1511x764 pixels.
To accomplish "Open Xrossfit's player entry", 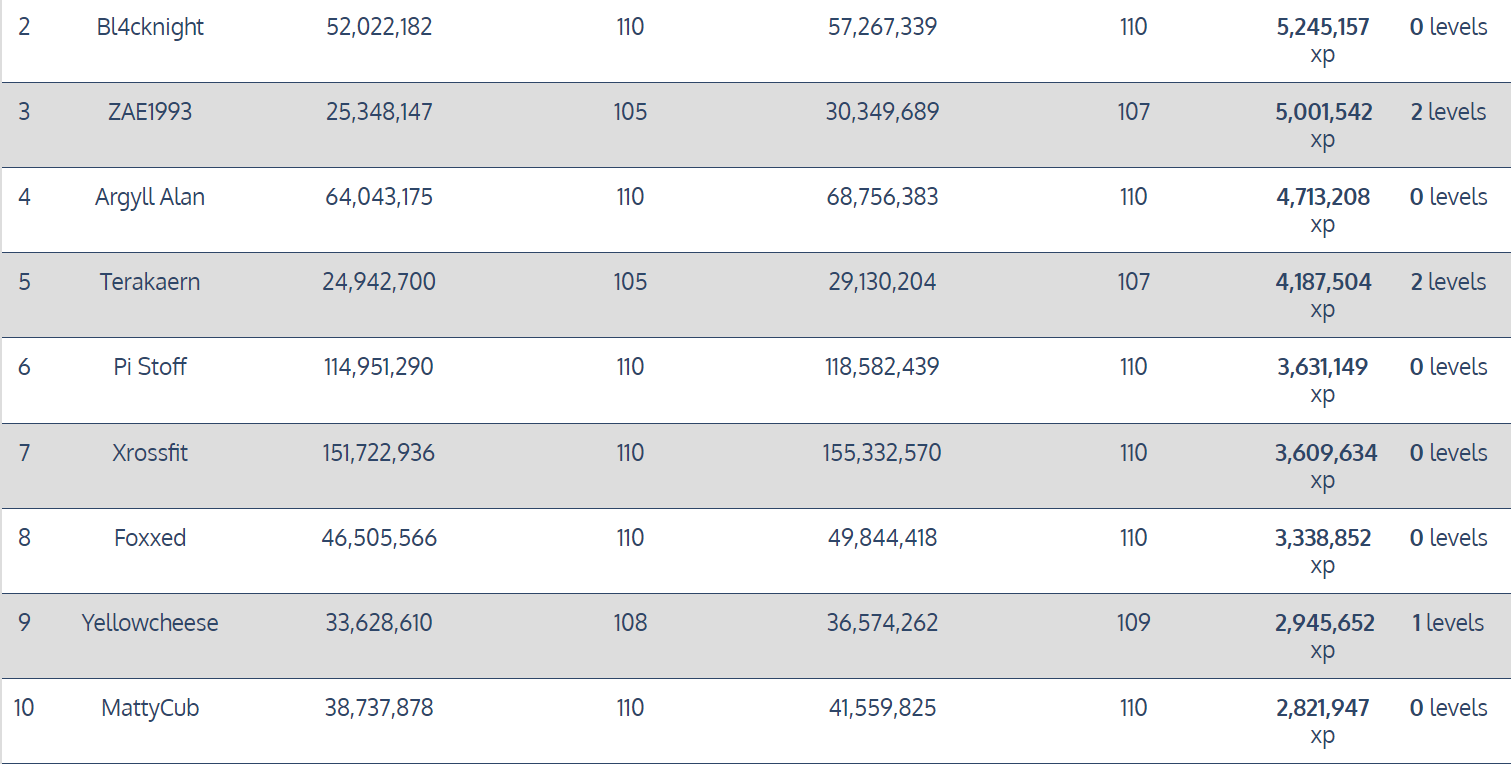I will pos(150,453).
